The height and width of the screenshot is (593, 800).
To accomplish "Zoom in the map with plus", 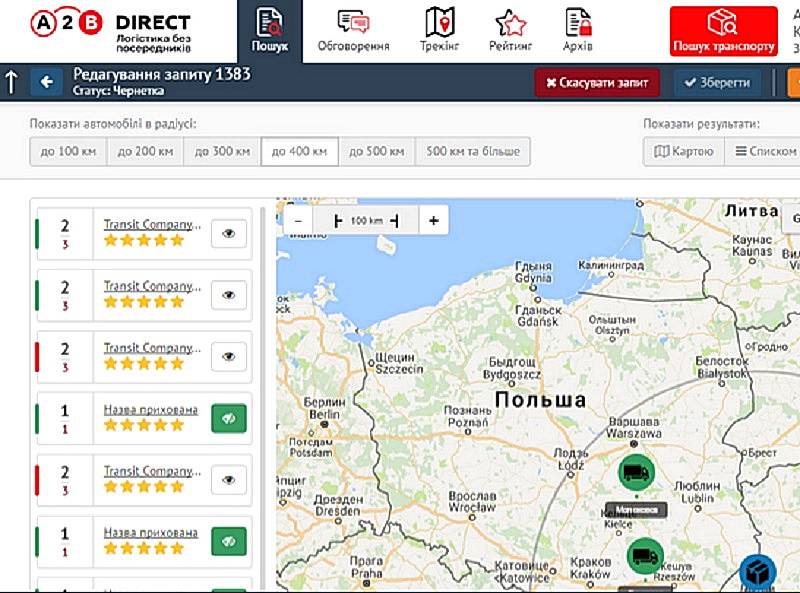I will tap(433, 221).
